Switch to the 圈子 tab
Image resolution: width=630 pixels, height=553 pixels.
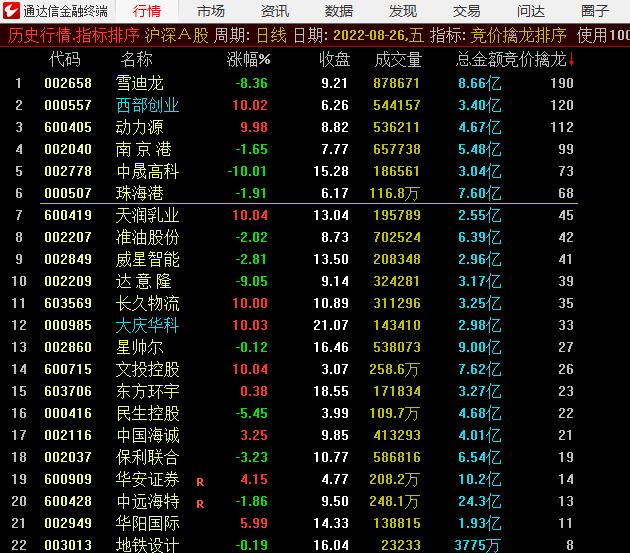point(595,11)
